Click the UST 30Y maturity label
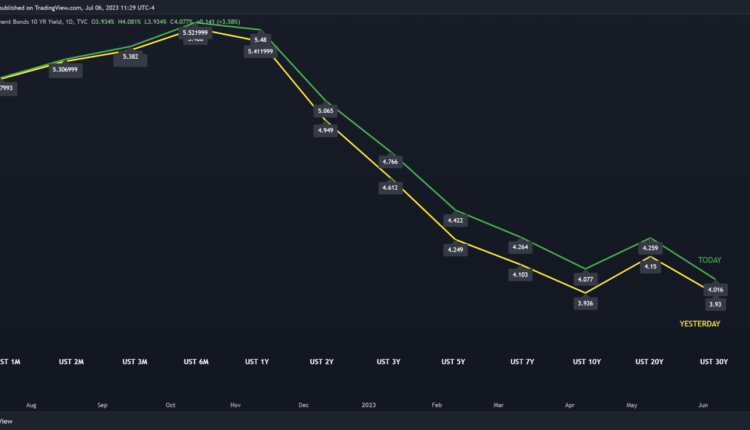 click(715, 361)
